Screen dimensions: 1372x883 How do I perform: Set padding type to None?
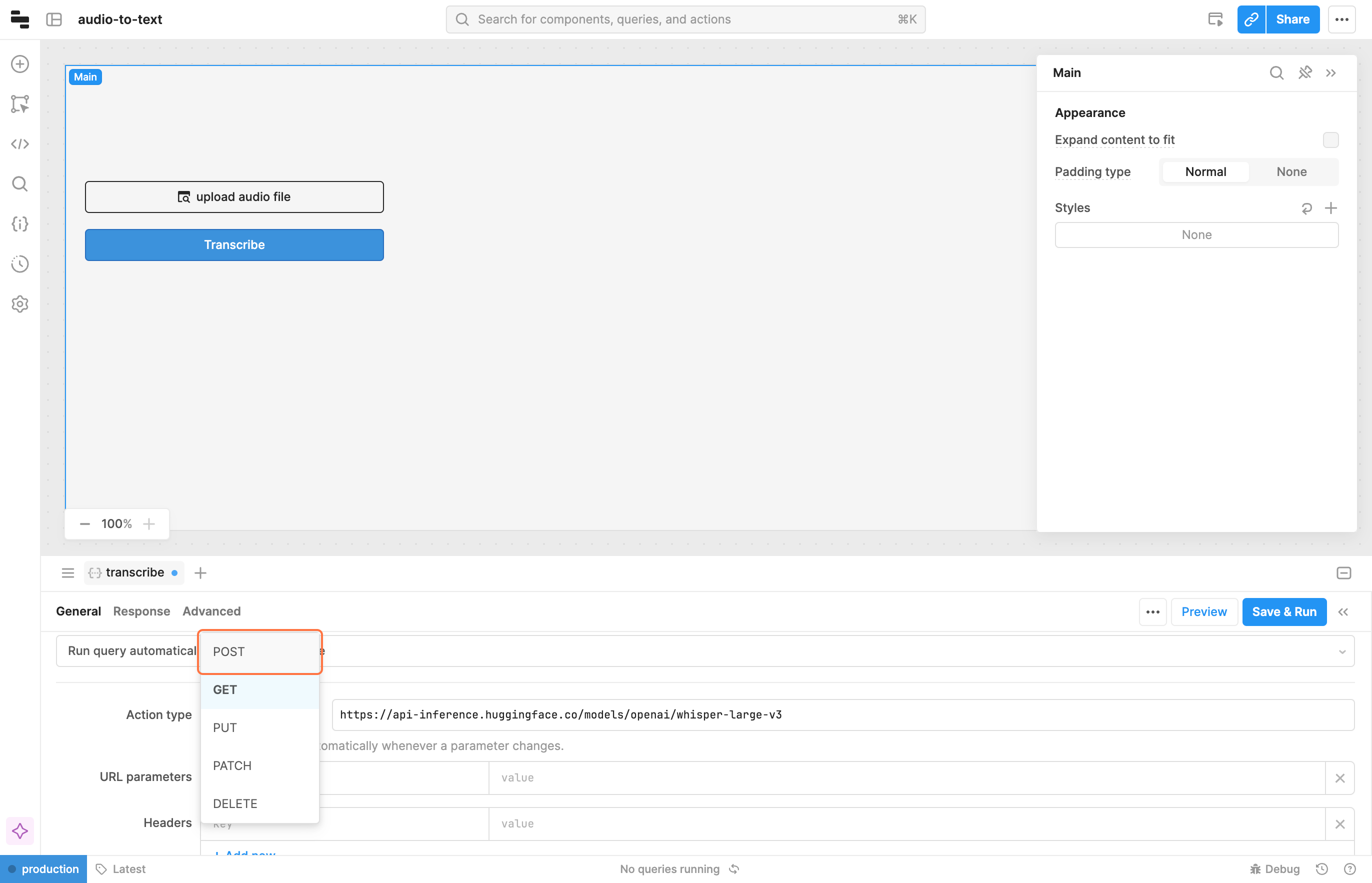pyautogui.click(x=1291, y=172)
